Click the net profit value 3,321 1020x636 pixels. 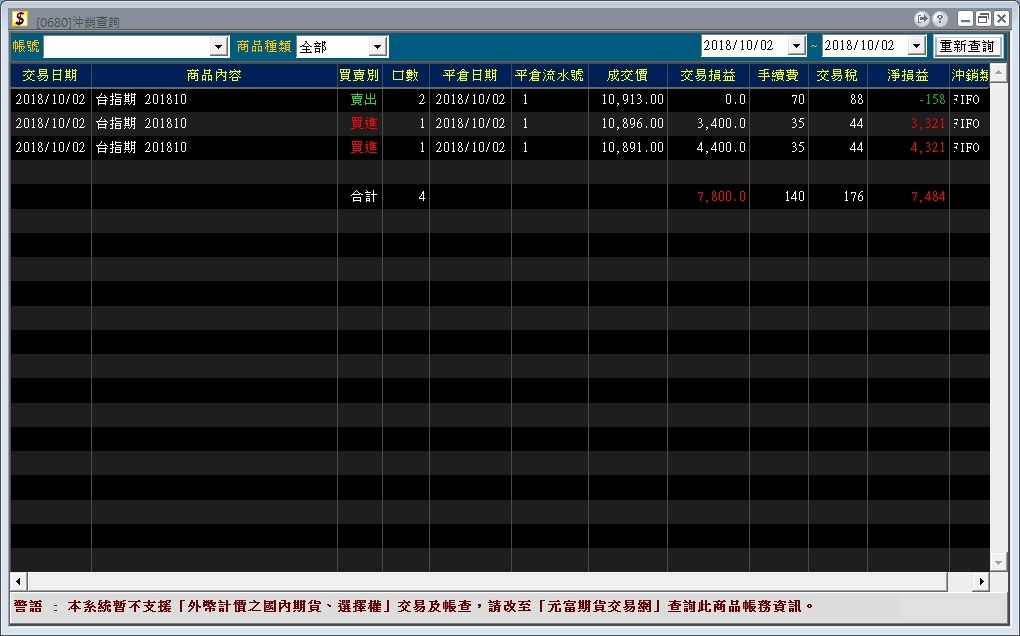(x=928, y=124)
